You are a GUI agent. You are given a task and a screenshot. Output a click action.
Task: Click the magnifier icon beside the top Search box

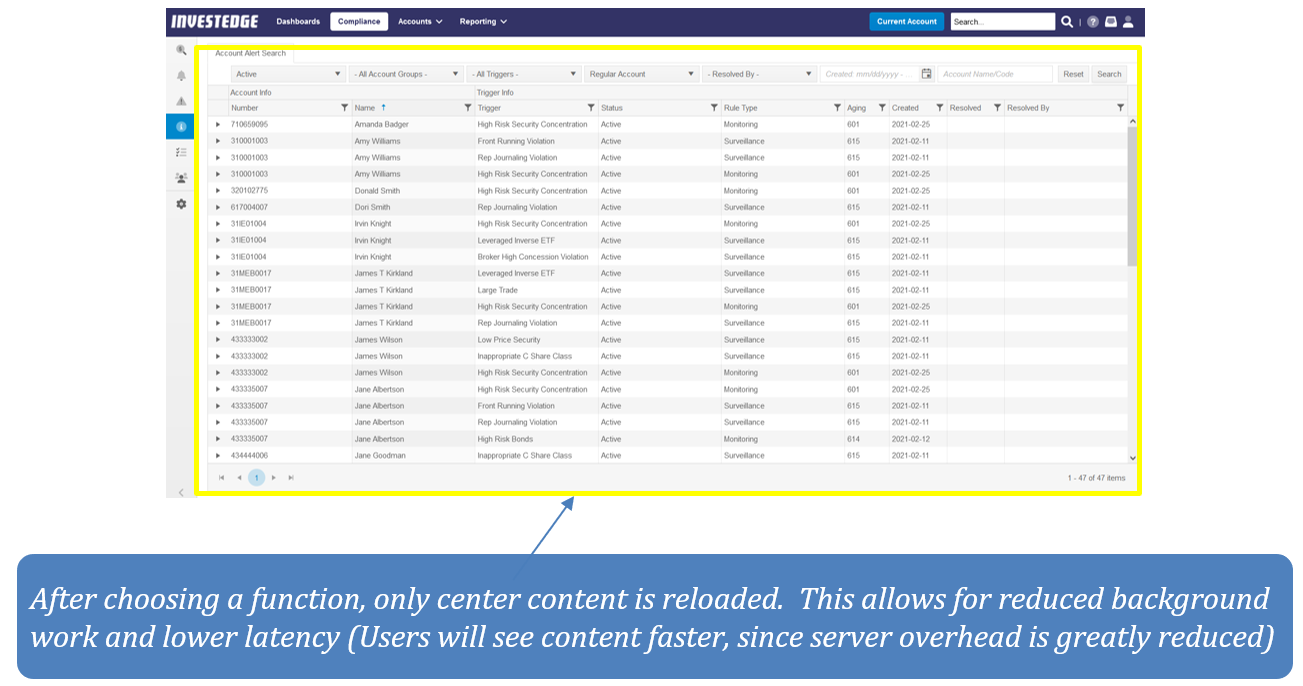1067,21
